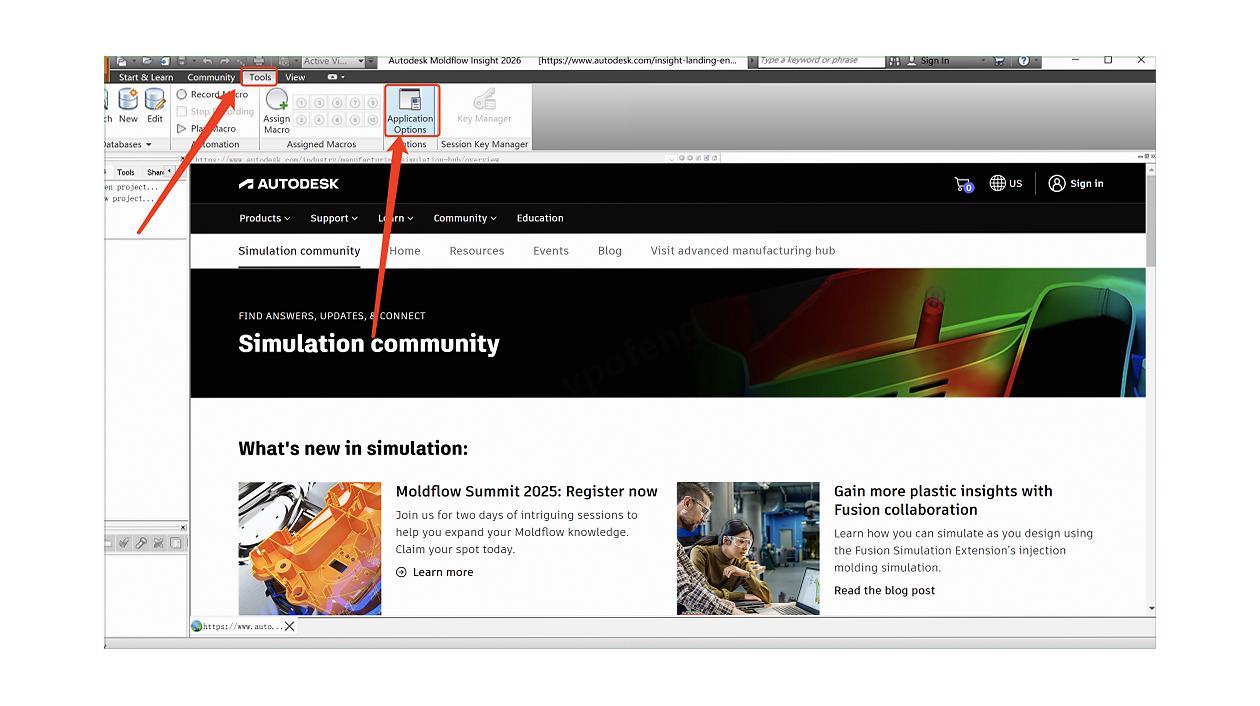Viewport: 1260px width, 706px height.
Task: Close the https://www.auto... document tab
Action: tap(289, 626)
